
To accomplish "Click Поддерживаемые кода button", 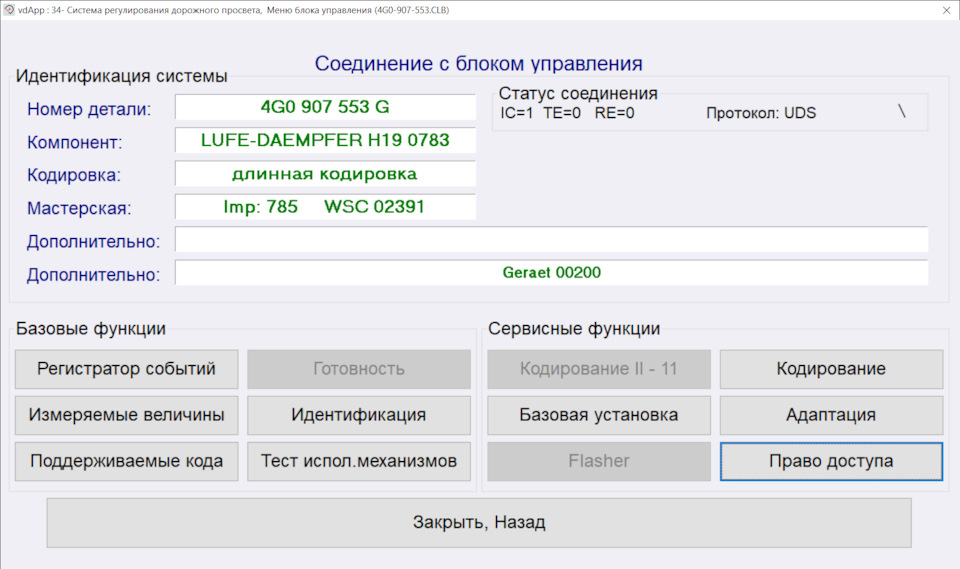I will click(x=127, y=462).
